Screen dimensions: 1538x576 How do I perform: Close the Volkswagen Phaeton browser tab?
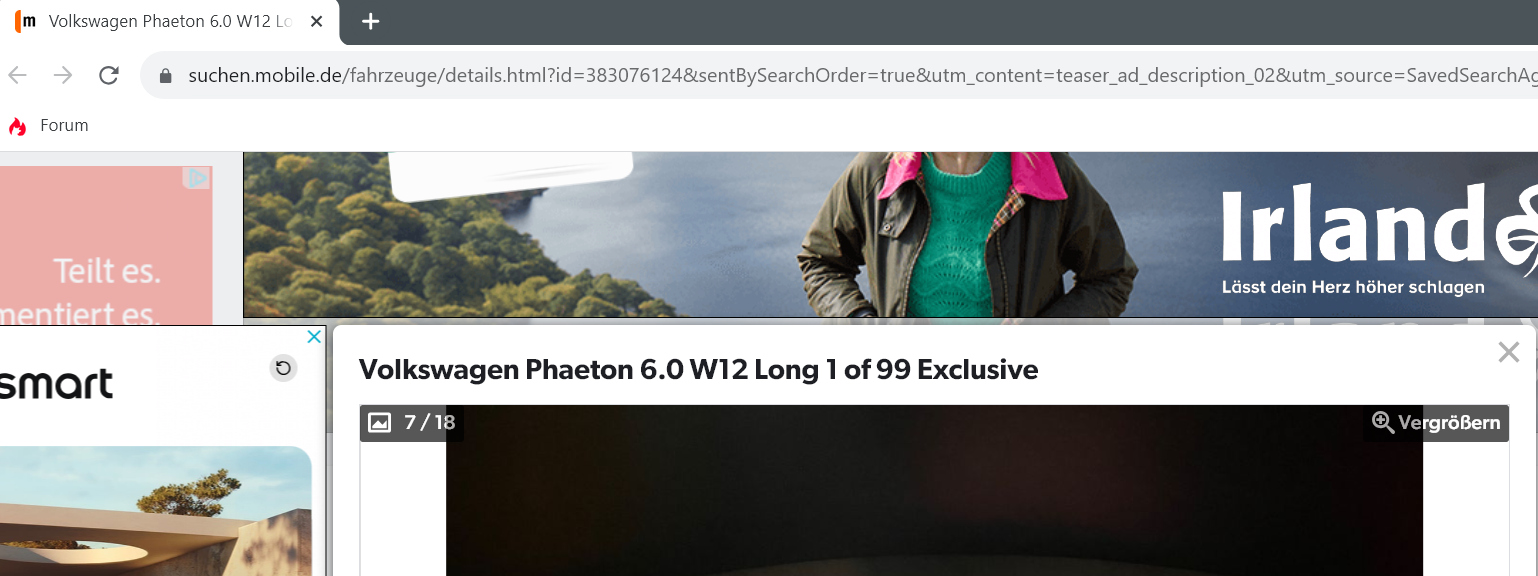point(317,21)
